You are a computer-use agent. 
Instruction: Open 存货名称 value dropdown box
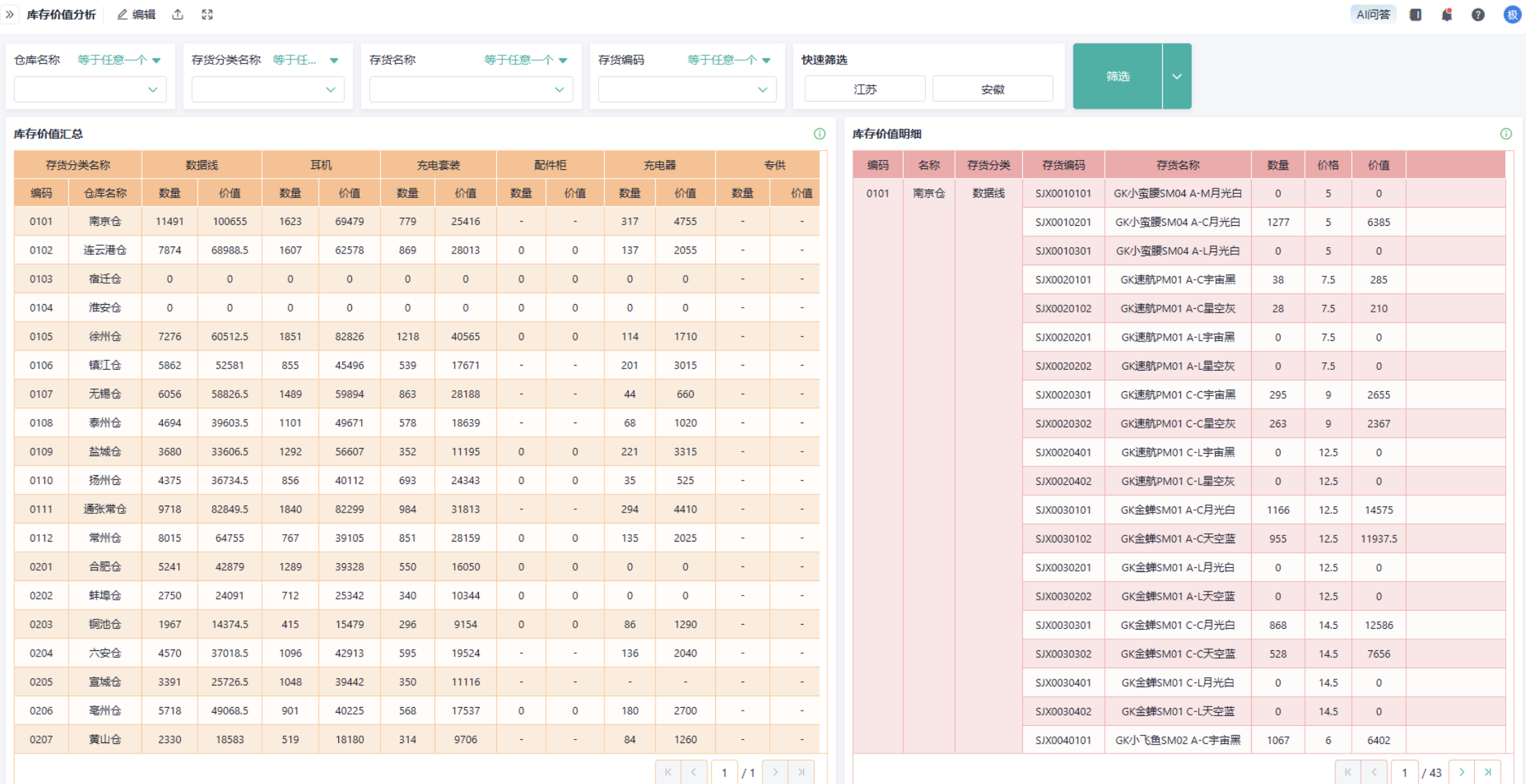471,89
